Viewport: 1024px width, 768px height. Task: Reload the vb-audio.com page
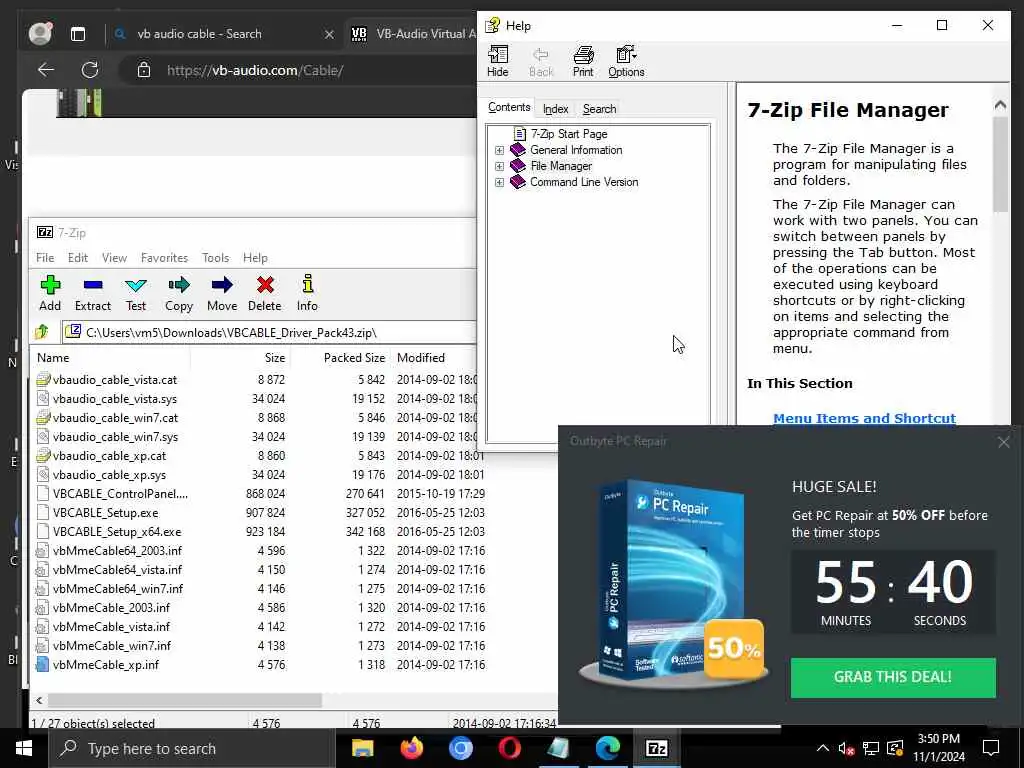(x=90, y=70)
